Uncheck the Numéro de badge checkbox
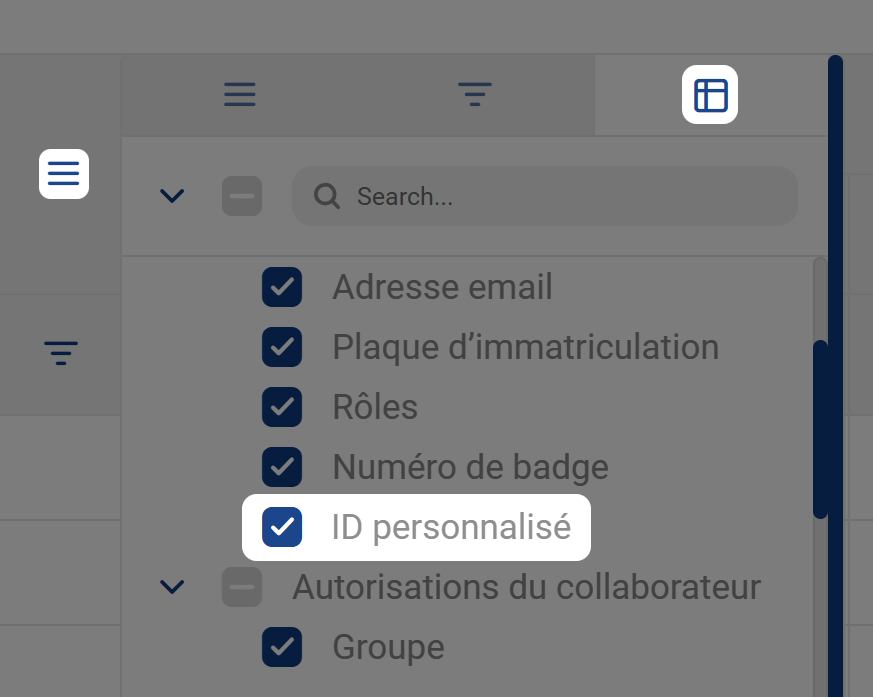 pos(281,467)
